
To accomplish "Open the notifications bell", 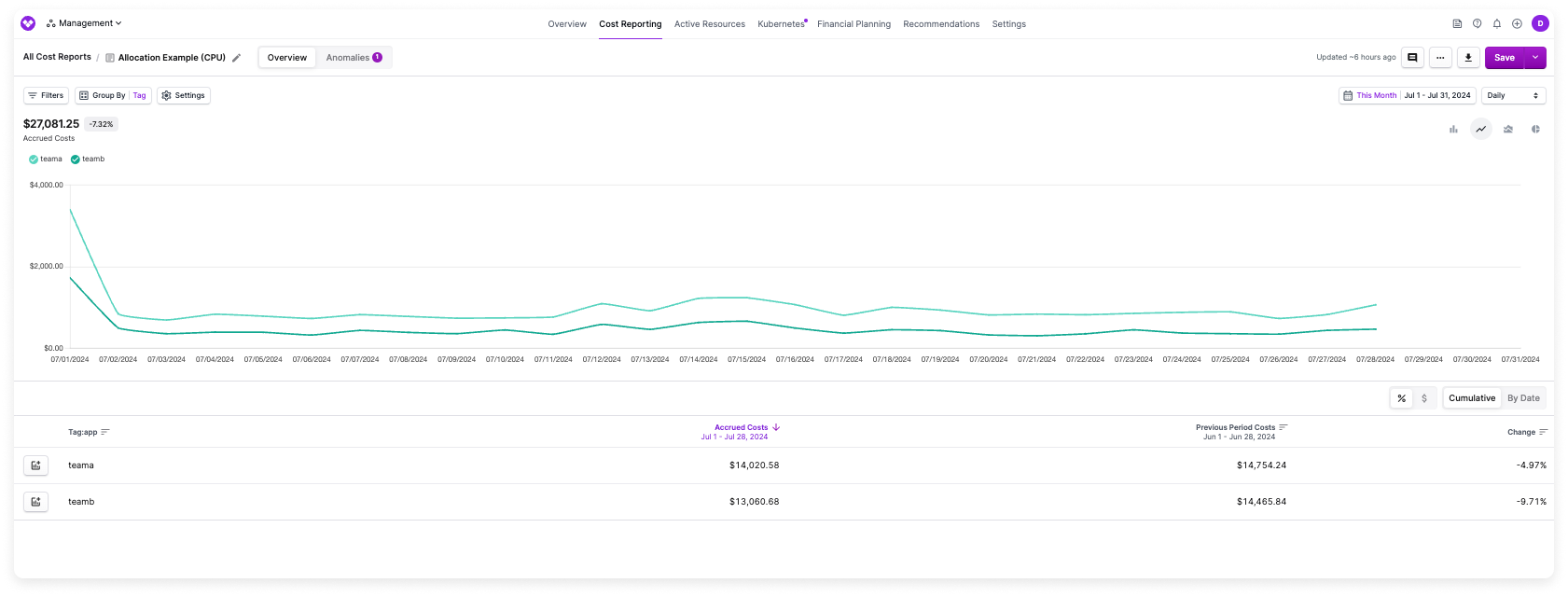I will 1497,23.
